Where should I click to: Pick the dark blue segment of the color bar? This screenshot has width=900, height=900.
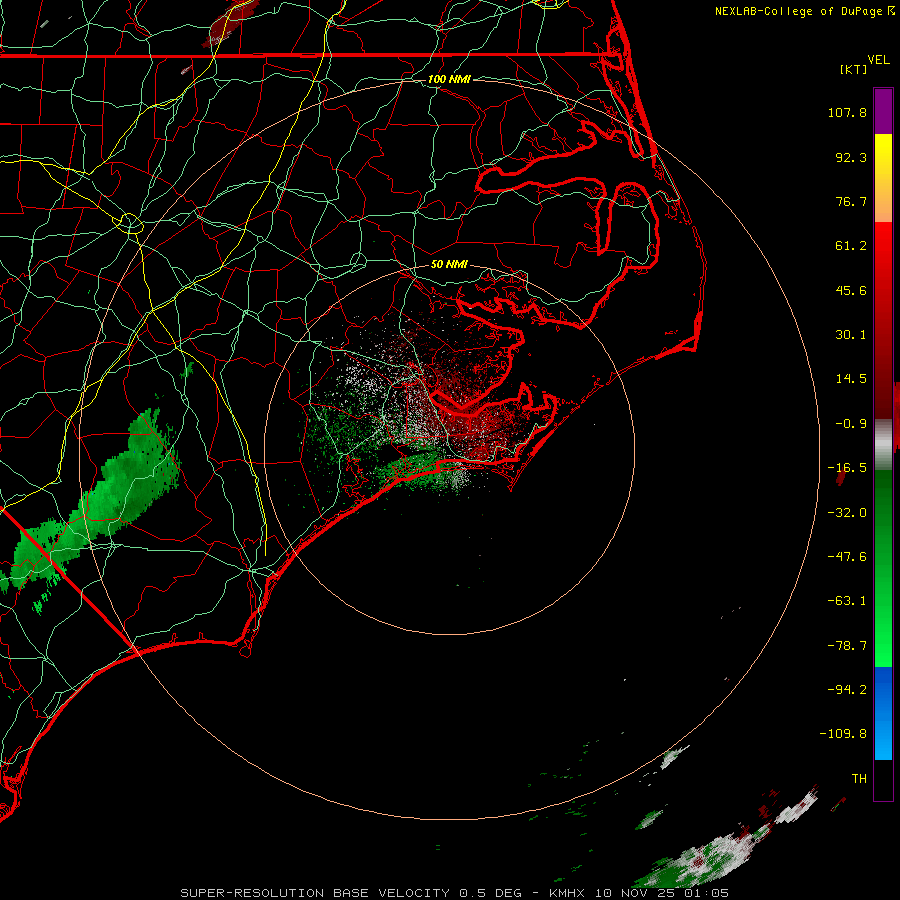click(883, 689)
